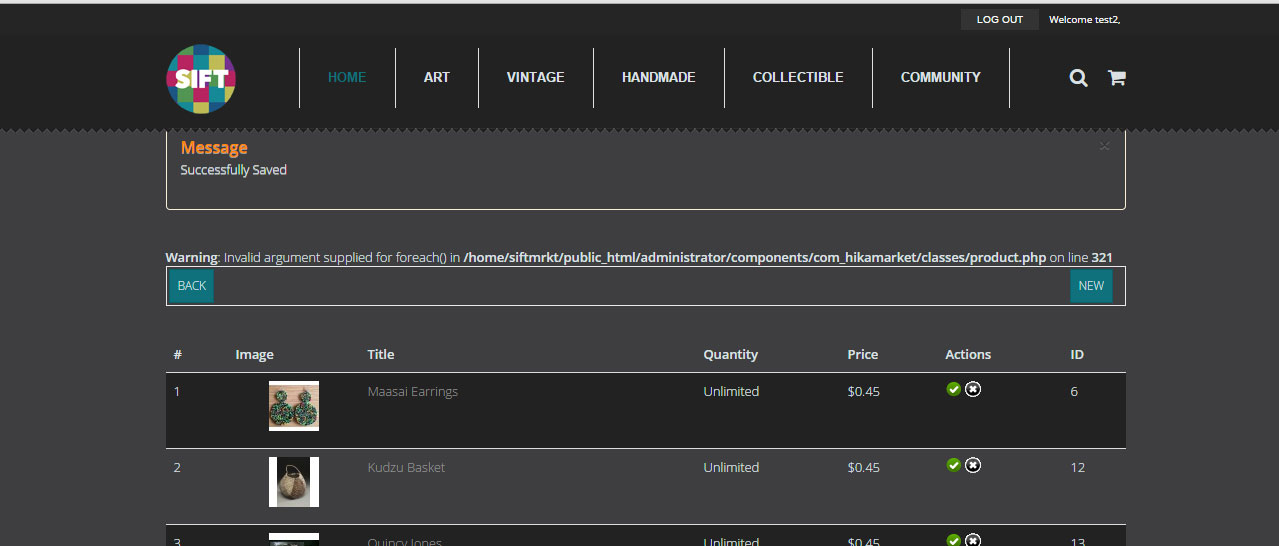Toggle green published check for Kudzu Basket
The height and width of the screenshot is (546, 1279).
point(954,465)
